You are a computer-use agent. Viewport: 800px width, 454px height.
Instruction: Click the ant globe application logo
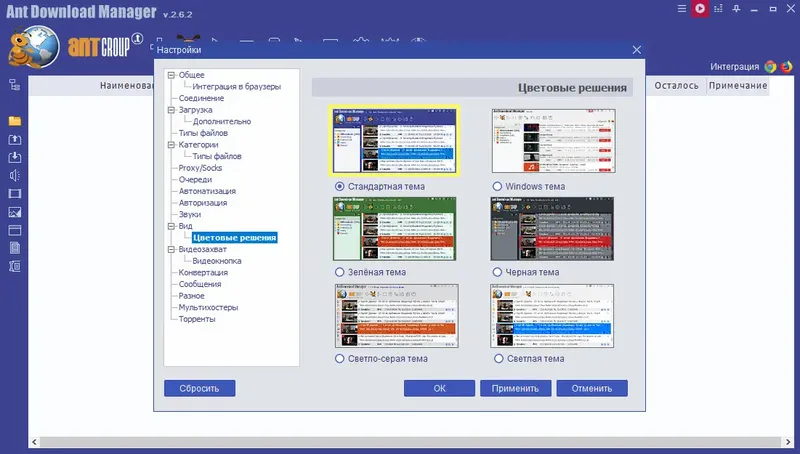[x=34, y=47]
